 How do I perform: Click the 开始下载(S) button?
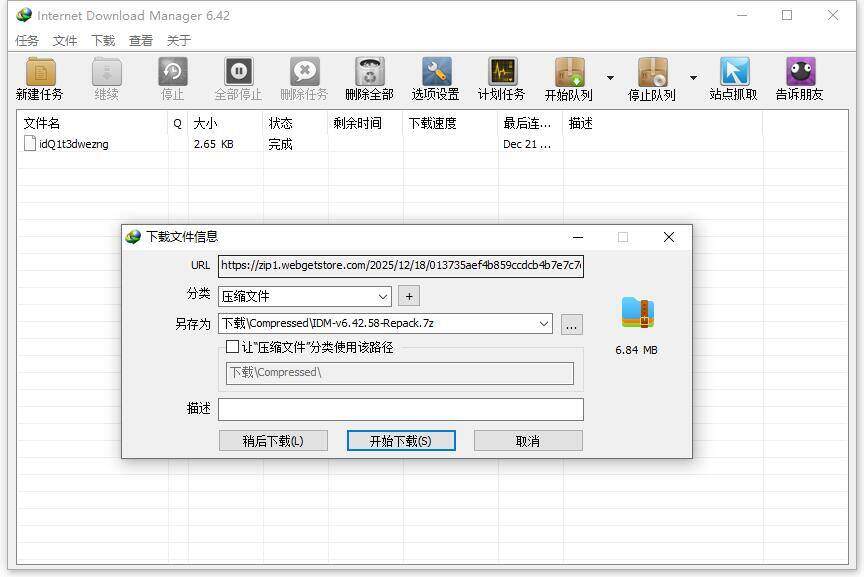coord(401,441)
